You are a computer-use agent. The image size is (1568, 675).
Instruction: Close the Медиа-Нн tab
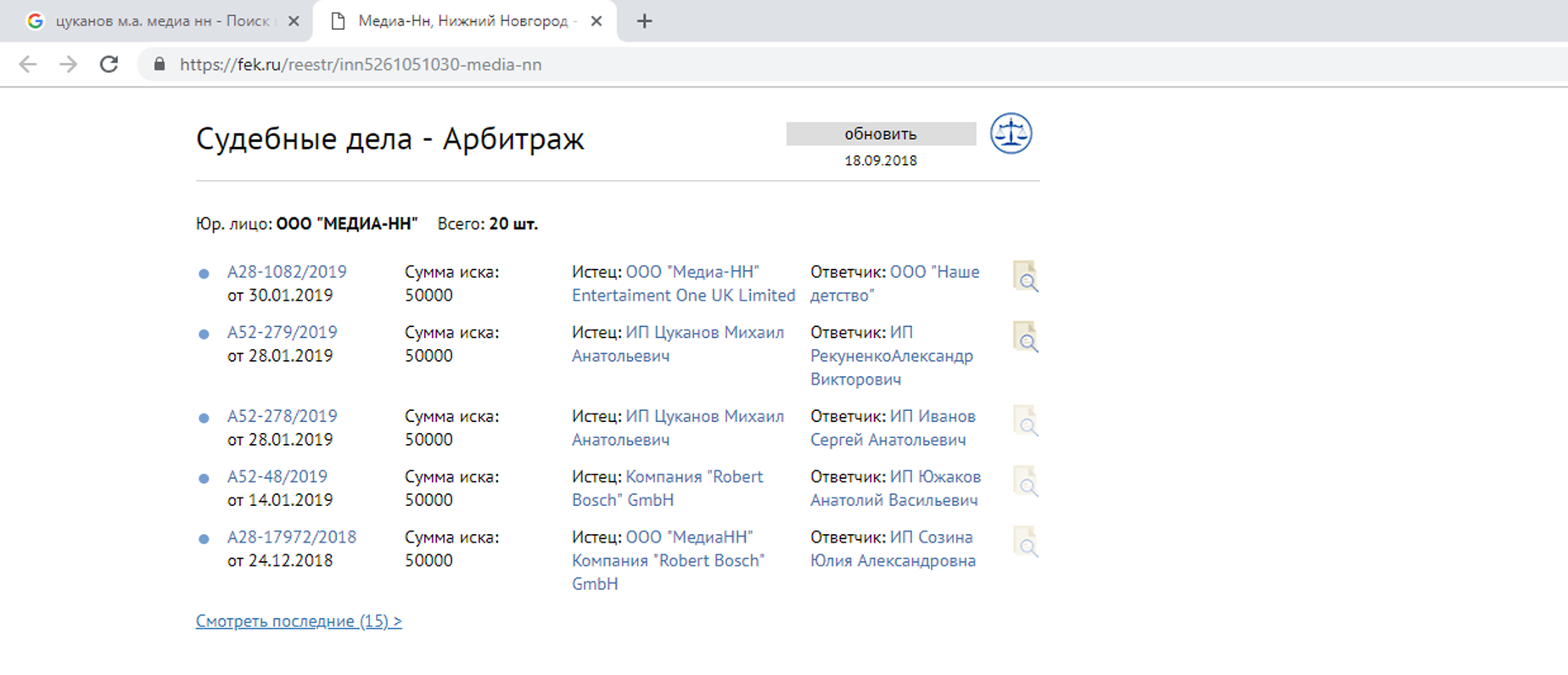point(596,21)
